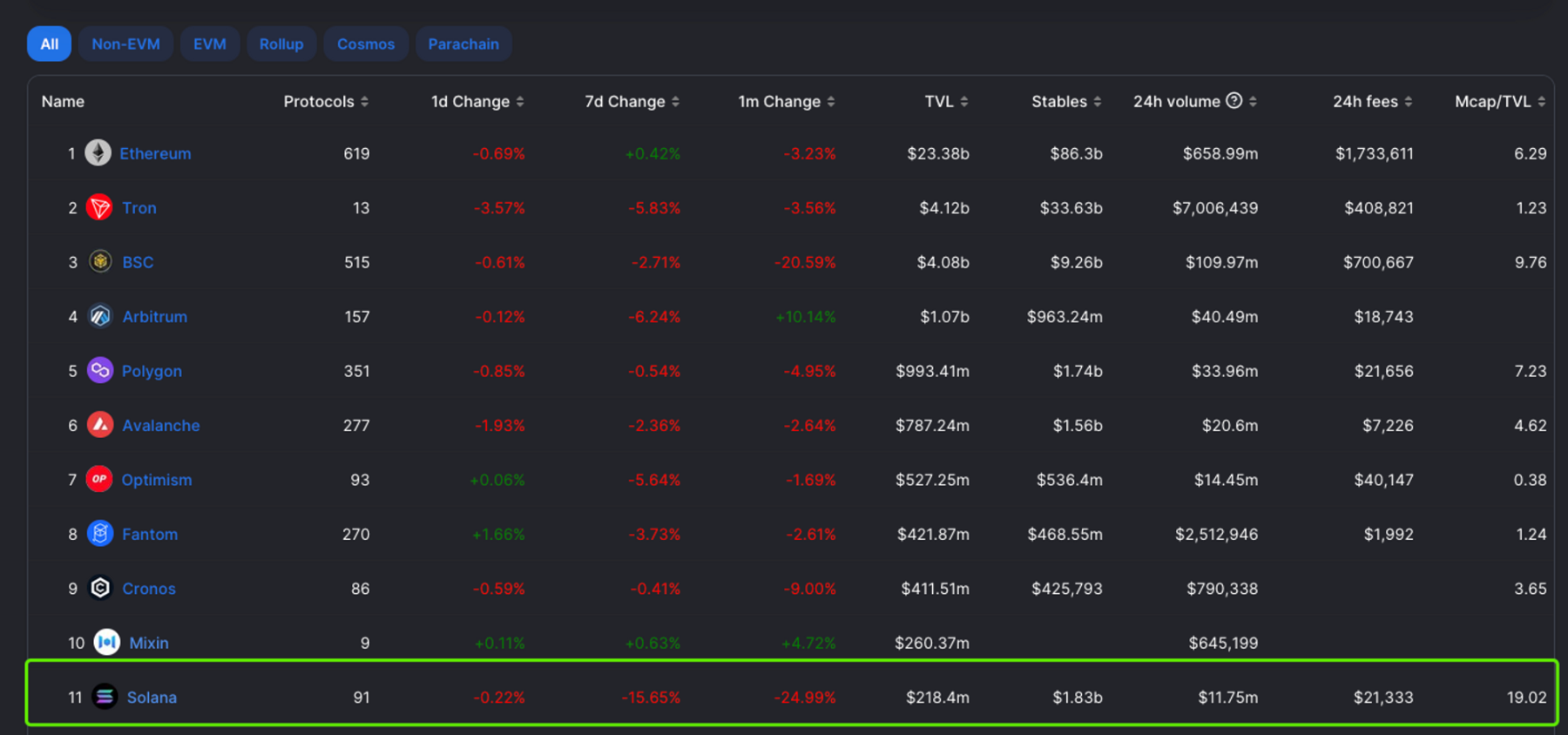This screenshot has height=735, width=1568.
Task: Switch to the Rollup filter tab
Action: (280, 44)
